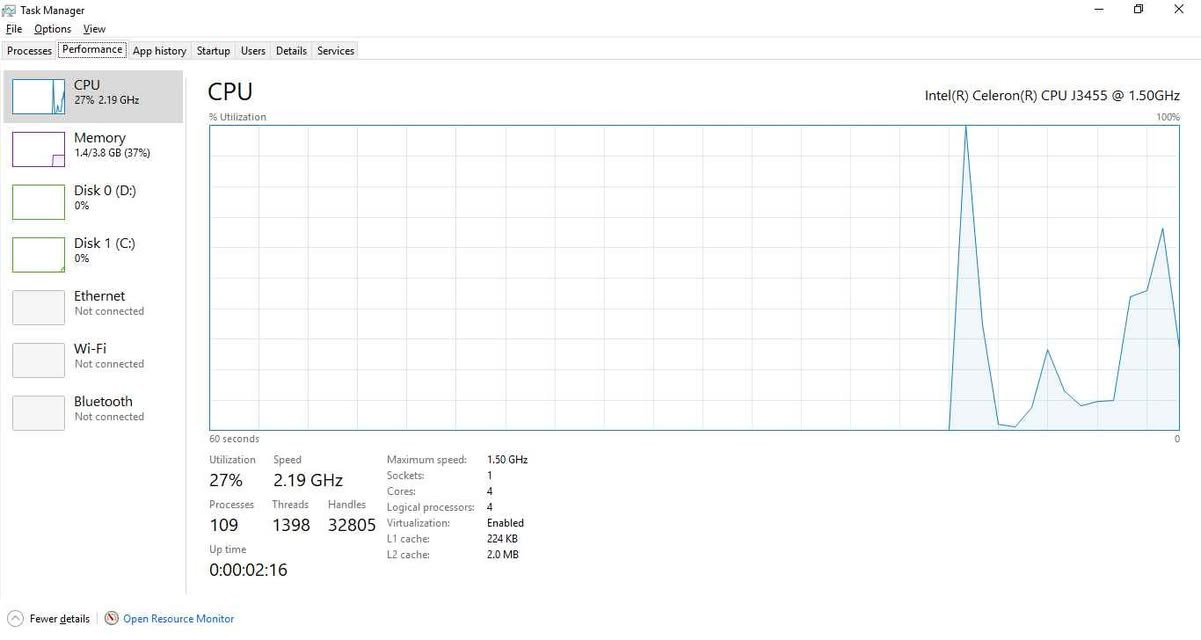1201x640 pixels.
Task: Open the Services tab
Action: point(336,51)
